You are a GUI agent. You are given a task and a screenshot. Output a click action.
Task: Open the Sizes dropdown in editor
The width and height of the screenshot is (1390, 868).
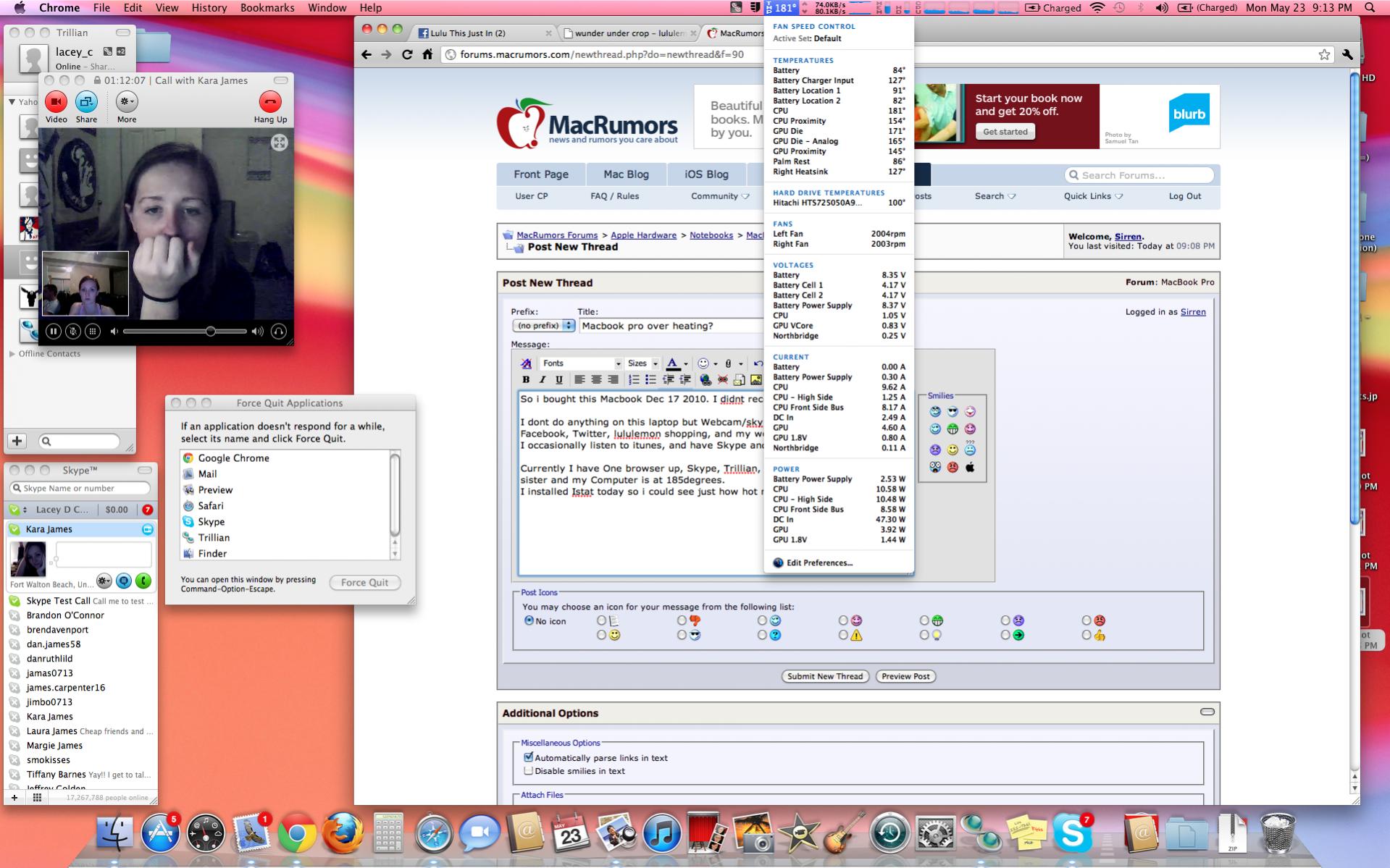(642, 363)
